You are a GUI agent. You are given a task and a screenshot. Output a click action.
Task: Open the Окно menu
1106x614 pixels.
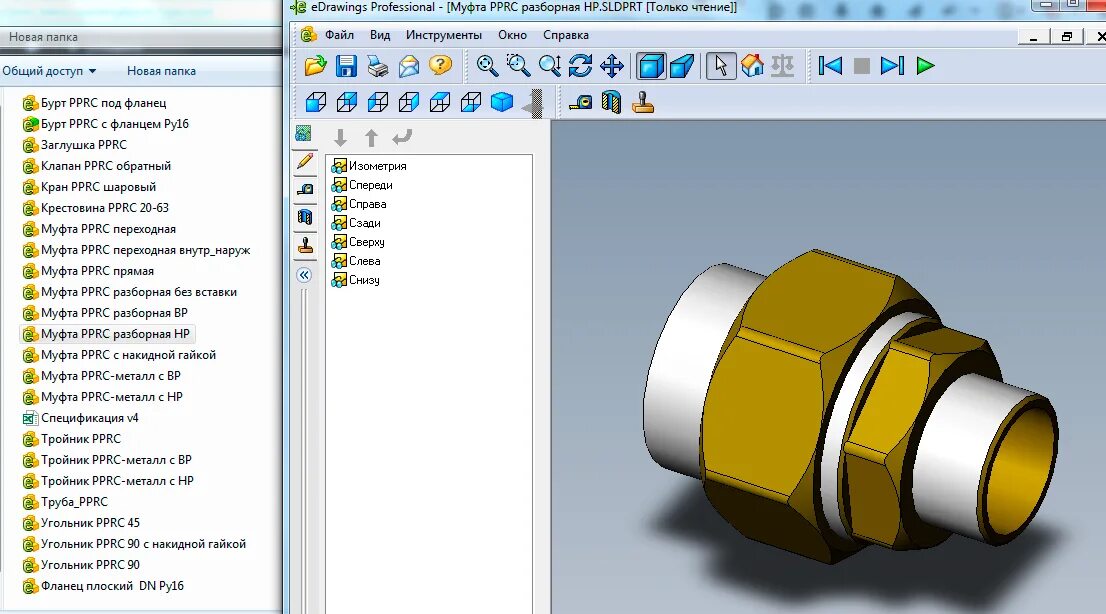pos(512,35)
